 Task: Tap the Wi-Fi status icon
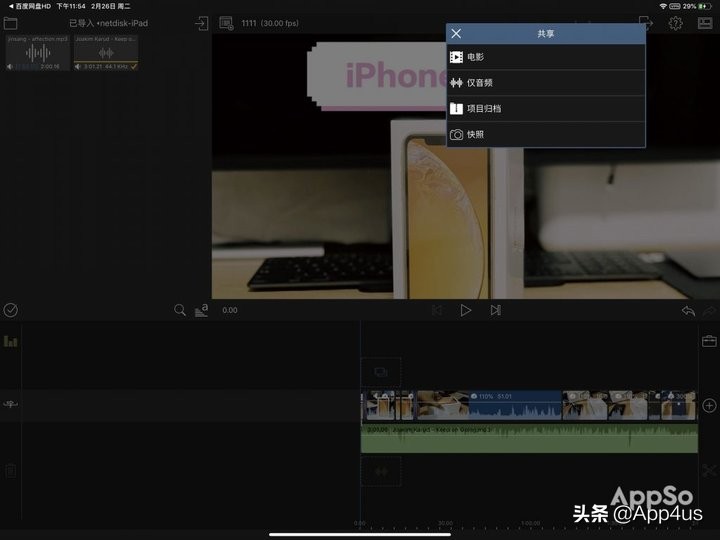(x=663, y=6)
